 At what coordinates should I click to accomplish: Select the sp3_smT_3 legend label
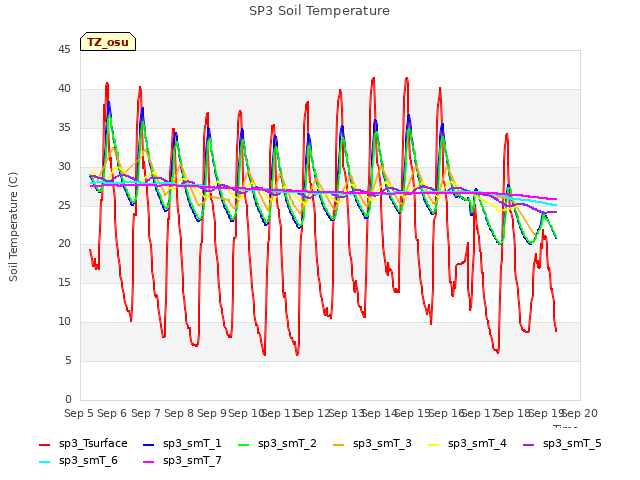382,444
